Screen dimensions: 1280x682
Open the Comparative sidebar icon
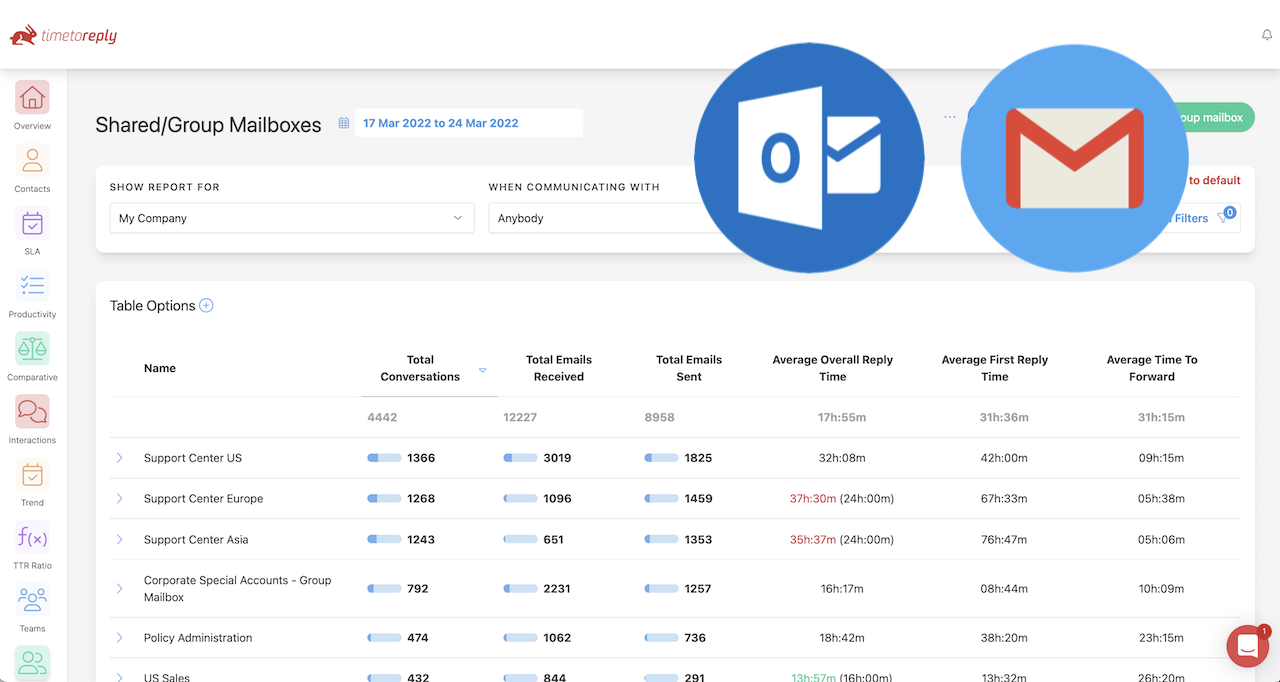pyautogui.click(x=32, y=349)
